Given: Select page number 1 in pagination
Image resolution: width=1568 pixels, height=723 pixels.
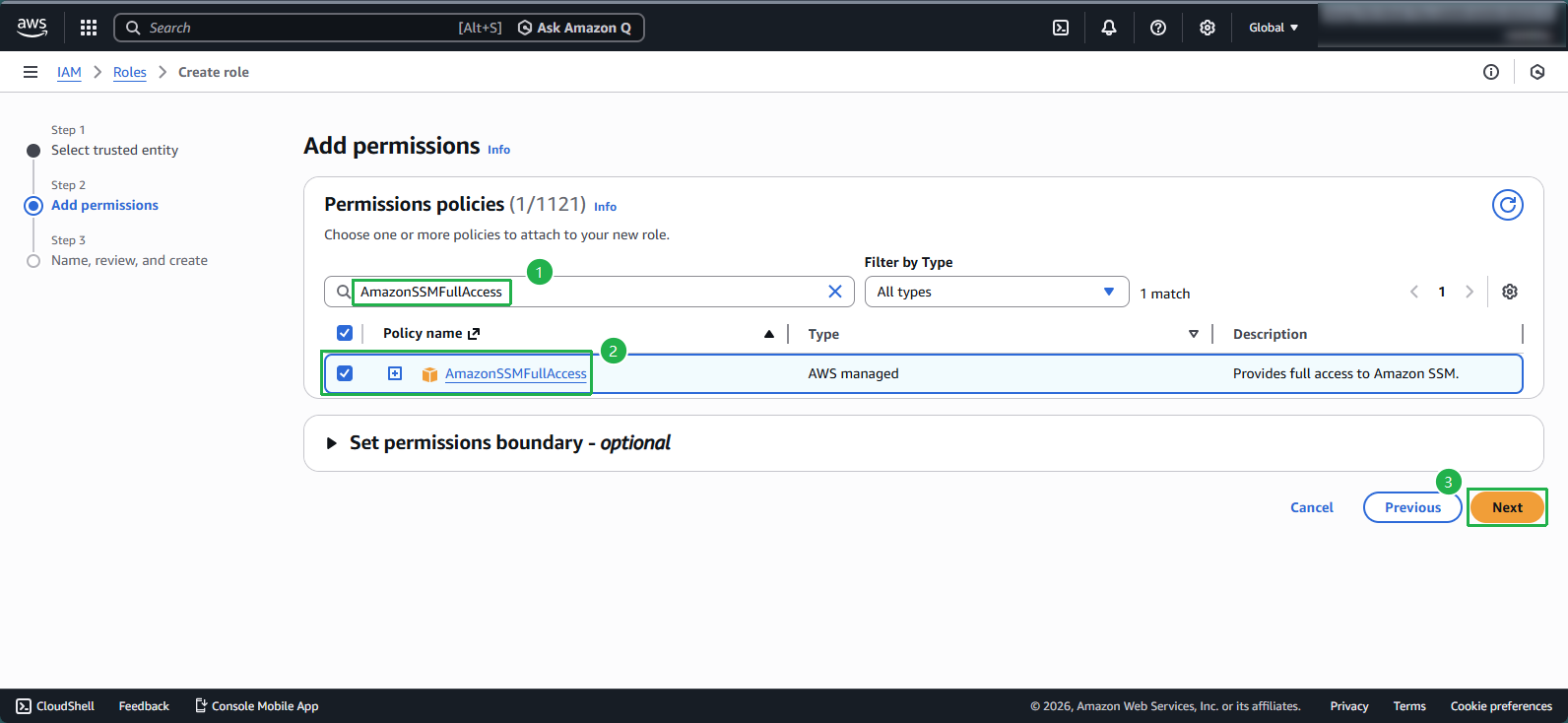Looking at the screenshot, I should (1442, 292).
